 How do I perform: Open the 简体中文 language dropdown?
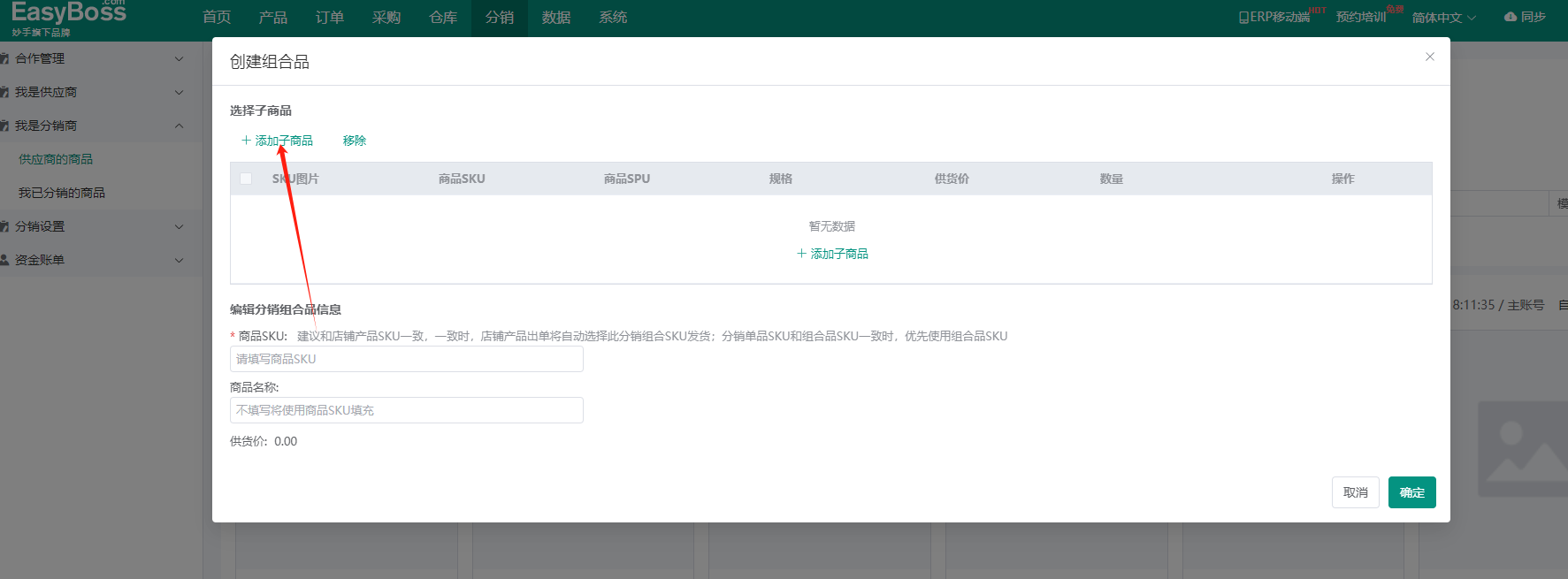click(x=1443, y=18)
